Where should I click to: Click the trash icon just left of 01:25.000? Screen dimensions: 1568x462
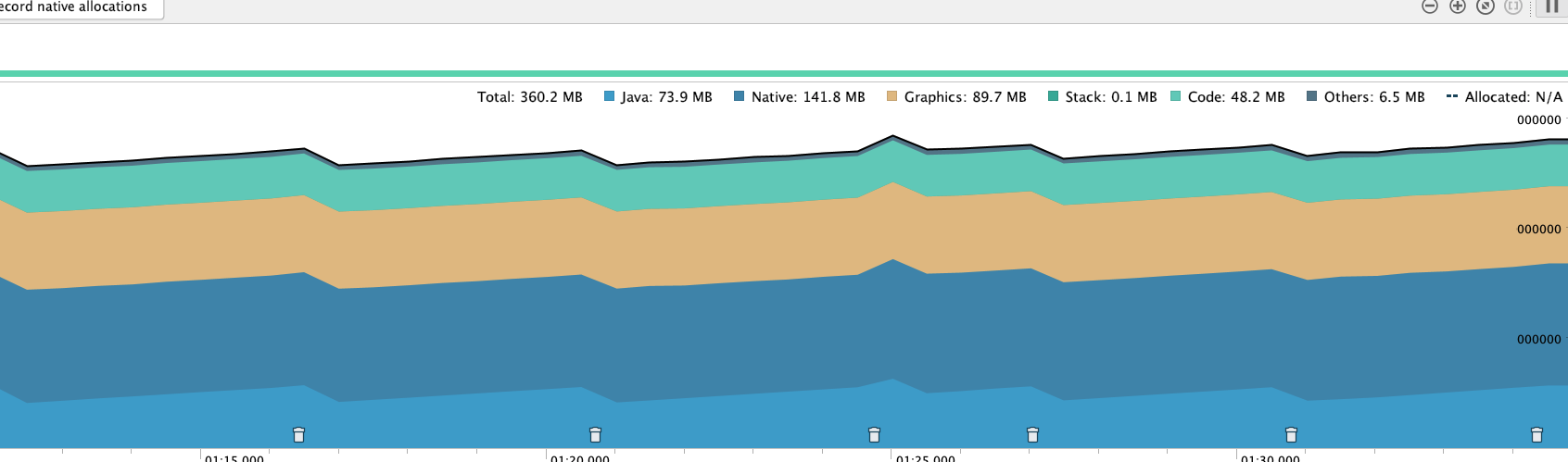point(874,434)
